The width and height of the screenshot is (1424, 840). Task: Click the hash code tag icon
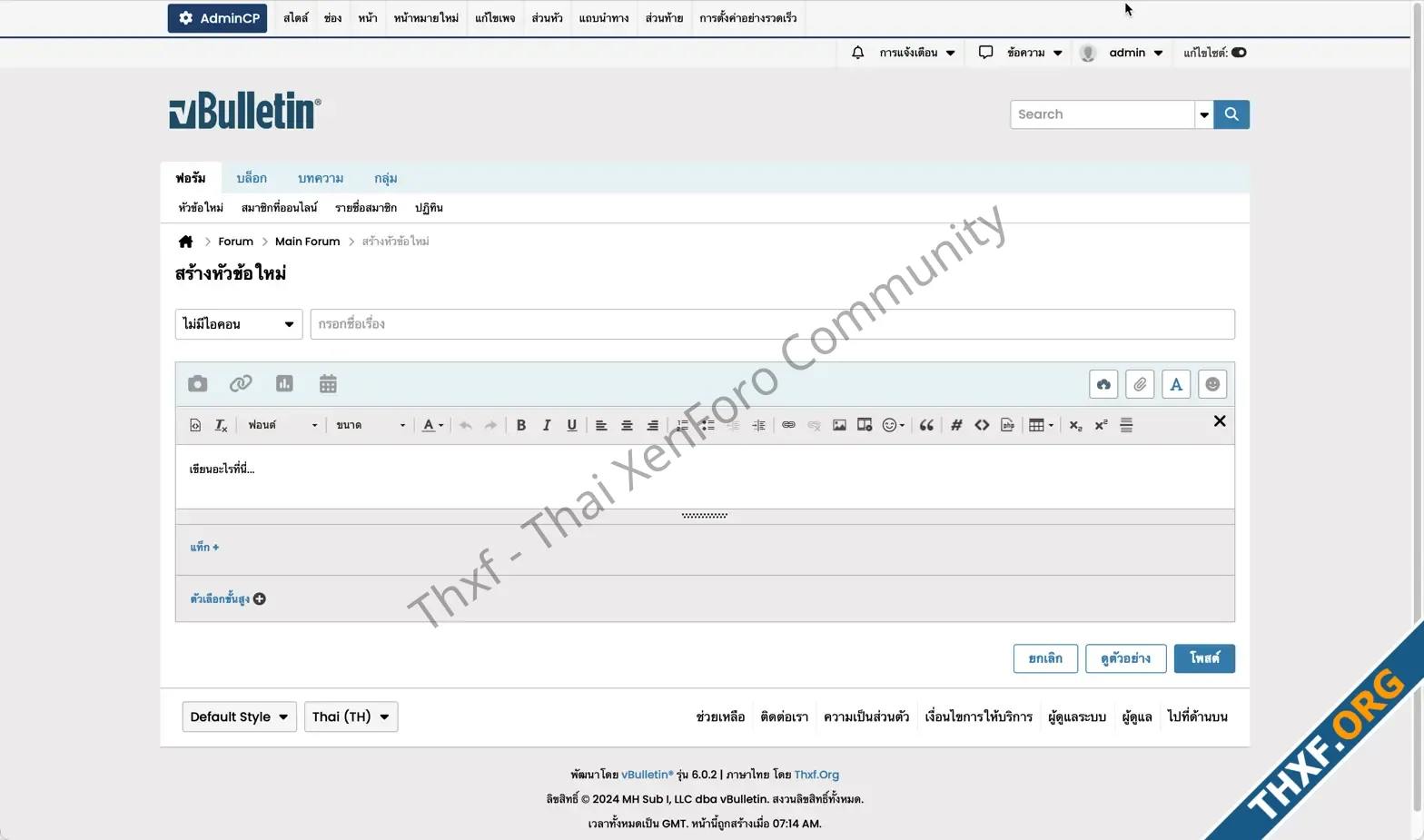pos(956,425)
